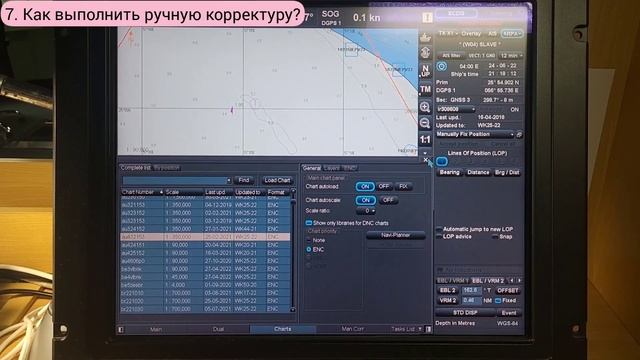
Task: Toggle the Fixed checkbox for VRM 2
Action: 498,301
